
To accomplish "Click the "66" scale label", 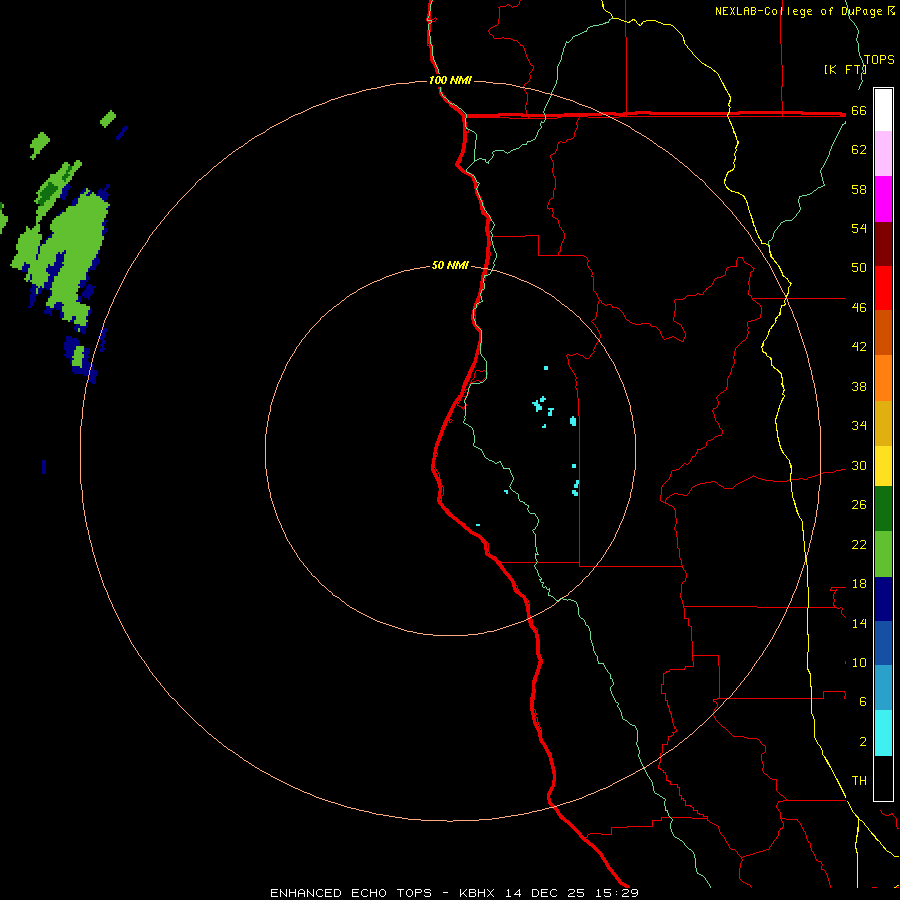I will (x=859, y=111).
